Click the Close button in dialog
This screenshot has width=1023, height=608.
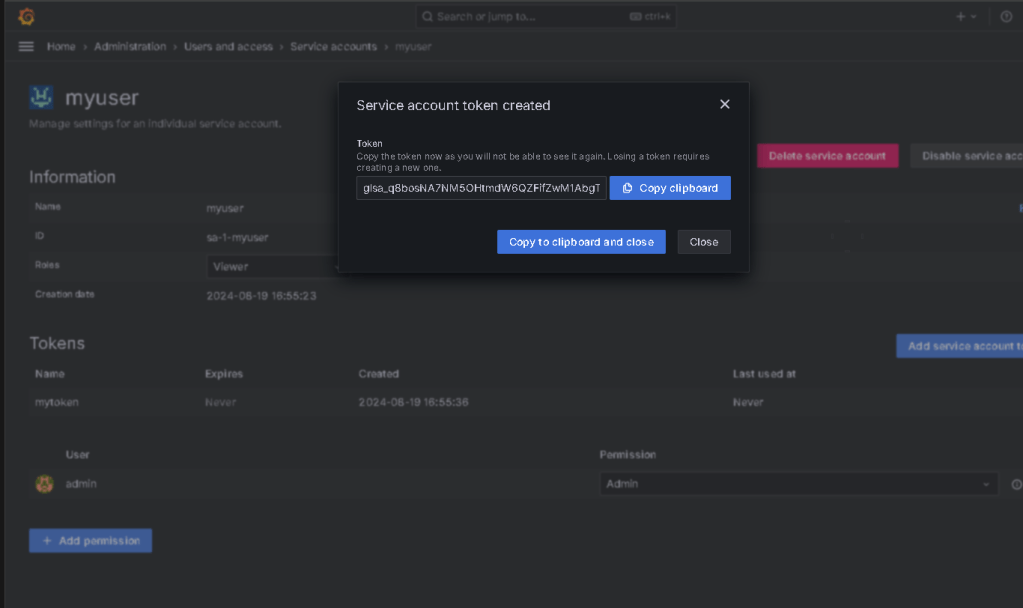pos(704,242)
